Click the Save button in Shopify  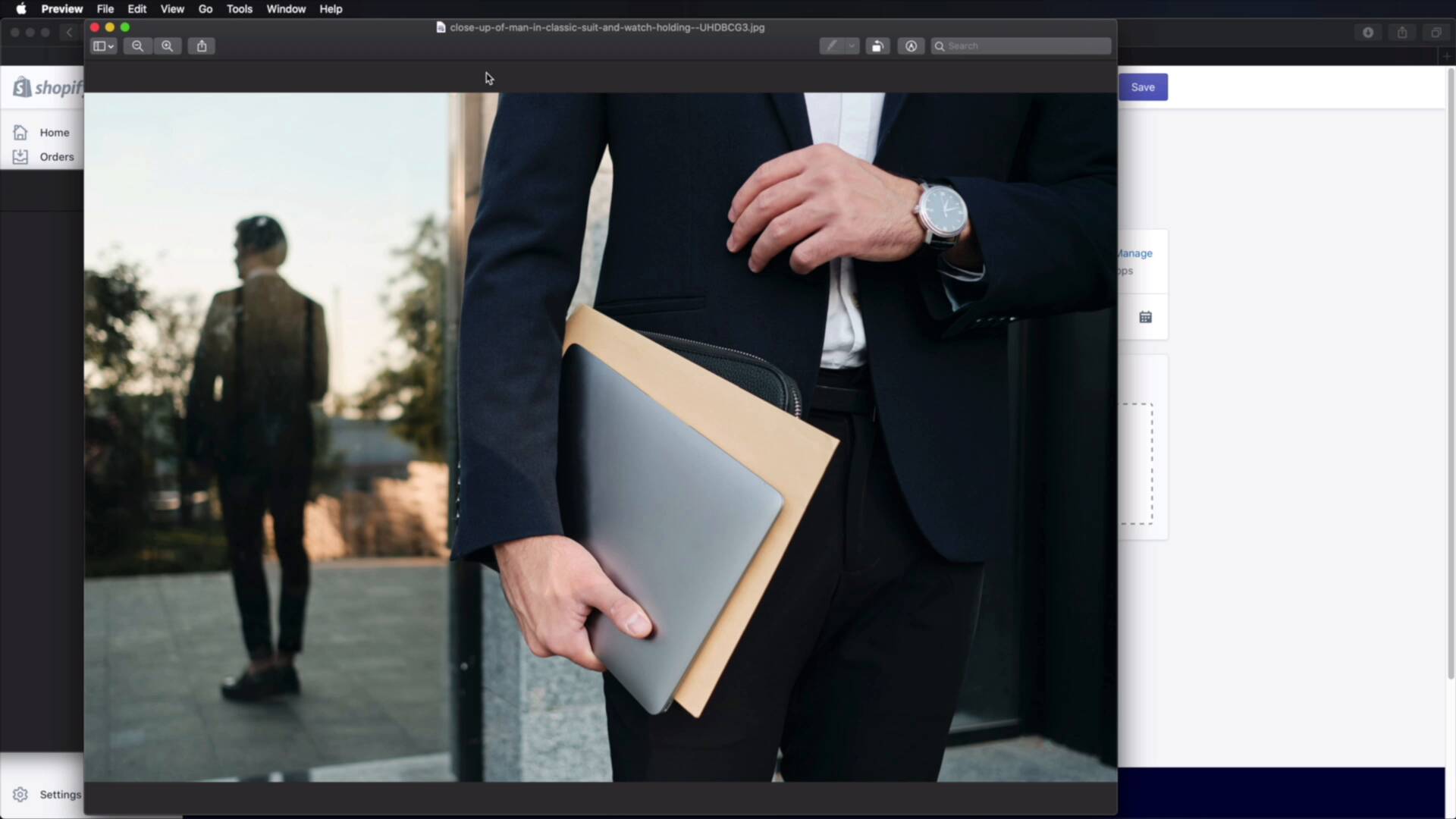tap(1143, 87)
